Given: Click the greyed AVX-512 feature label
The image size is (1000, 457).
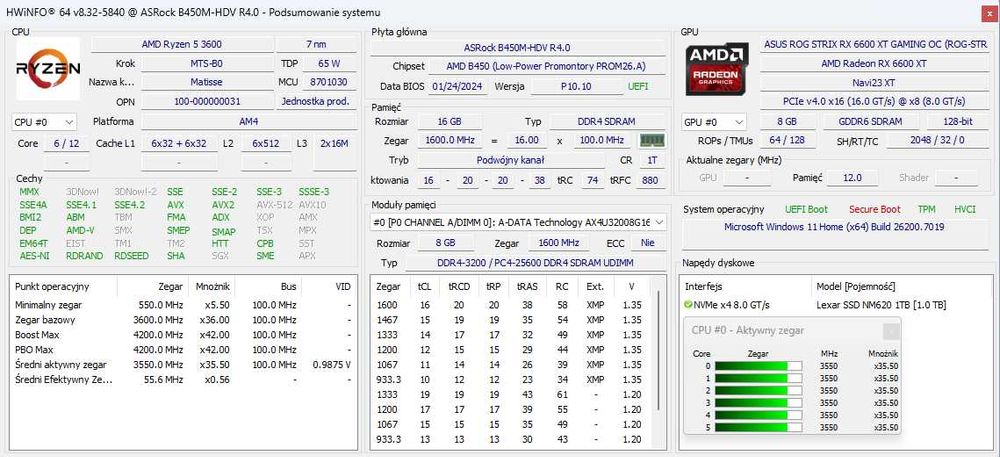Looking at the screenshot, I should pos(274,205).
